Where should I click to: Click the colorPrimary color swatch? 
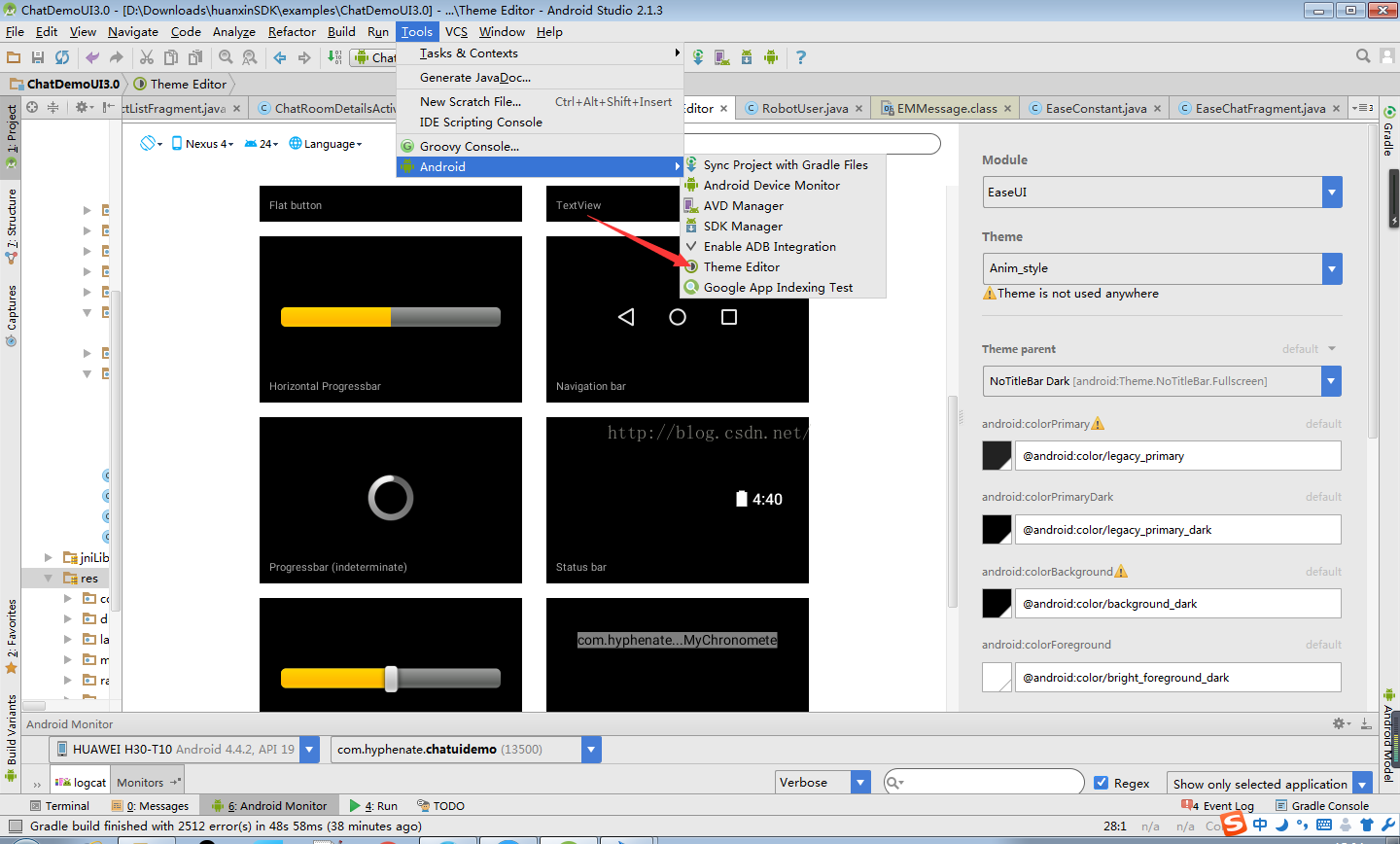click(997, 456)
